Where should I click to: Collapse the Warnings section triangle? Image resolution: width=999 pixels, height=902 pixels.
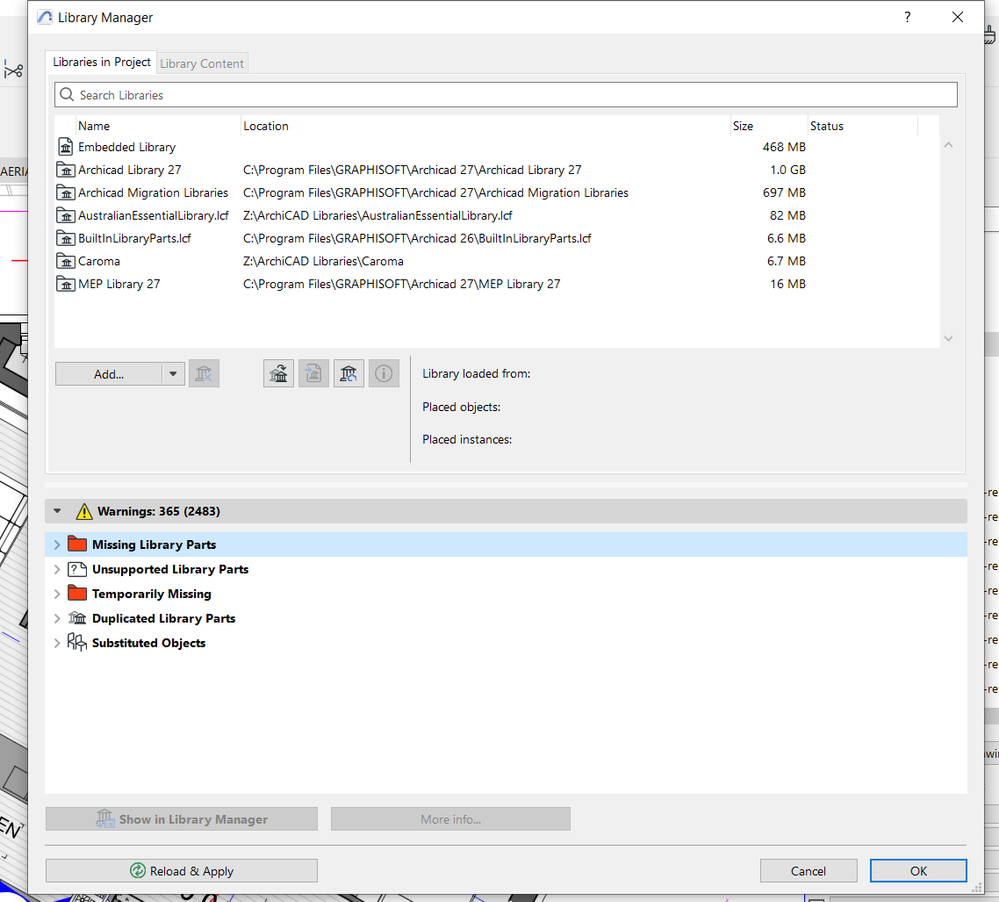click(57, 511)
